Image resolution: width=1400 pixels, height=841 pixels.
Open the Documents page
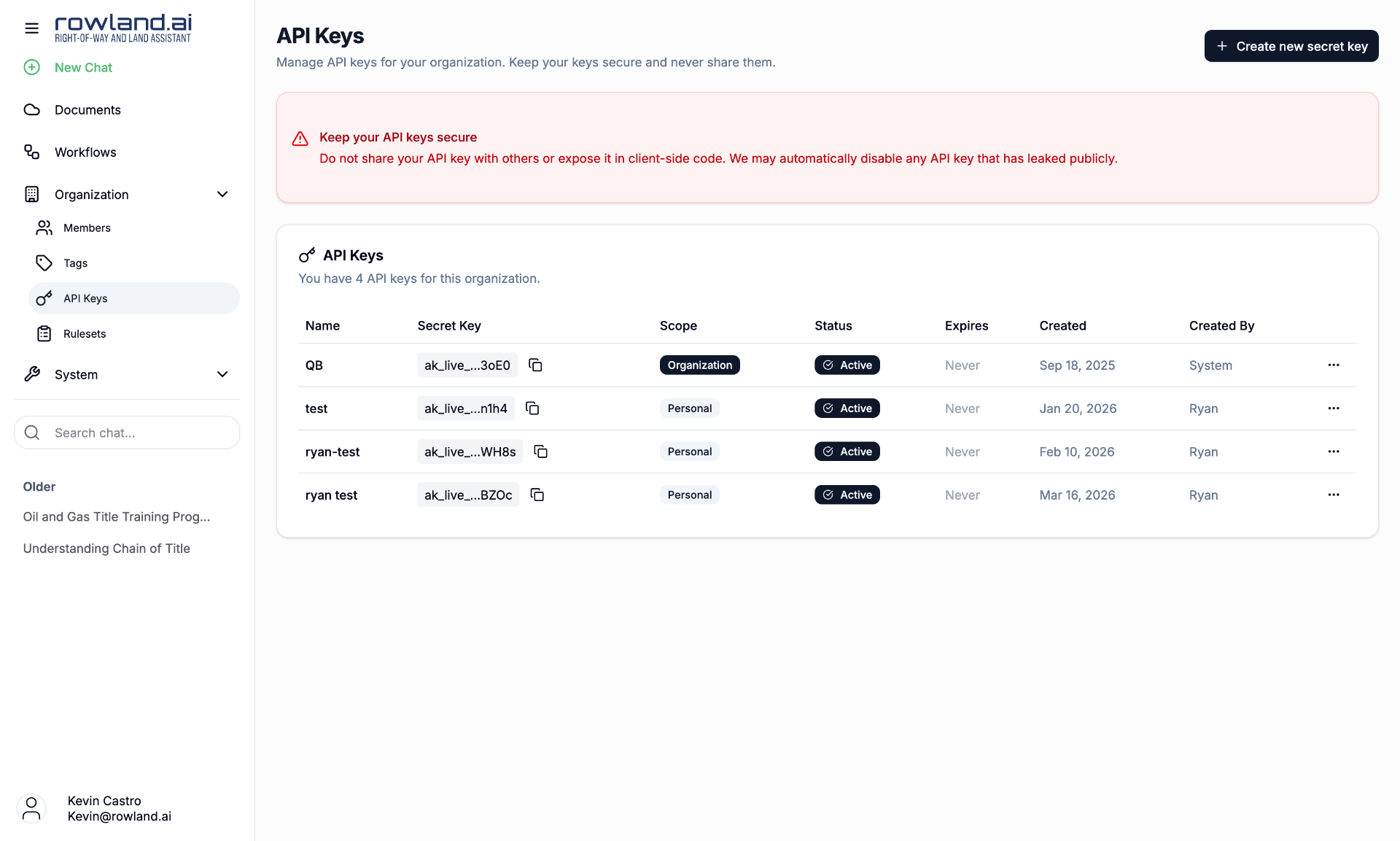pyautogui.click(x=87, y=109)
